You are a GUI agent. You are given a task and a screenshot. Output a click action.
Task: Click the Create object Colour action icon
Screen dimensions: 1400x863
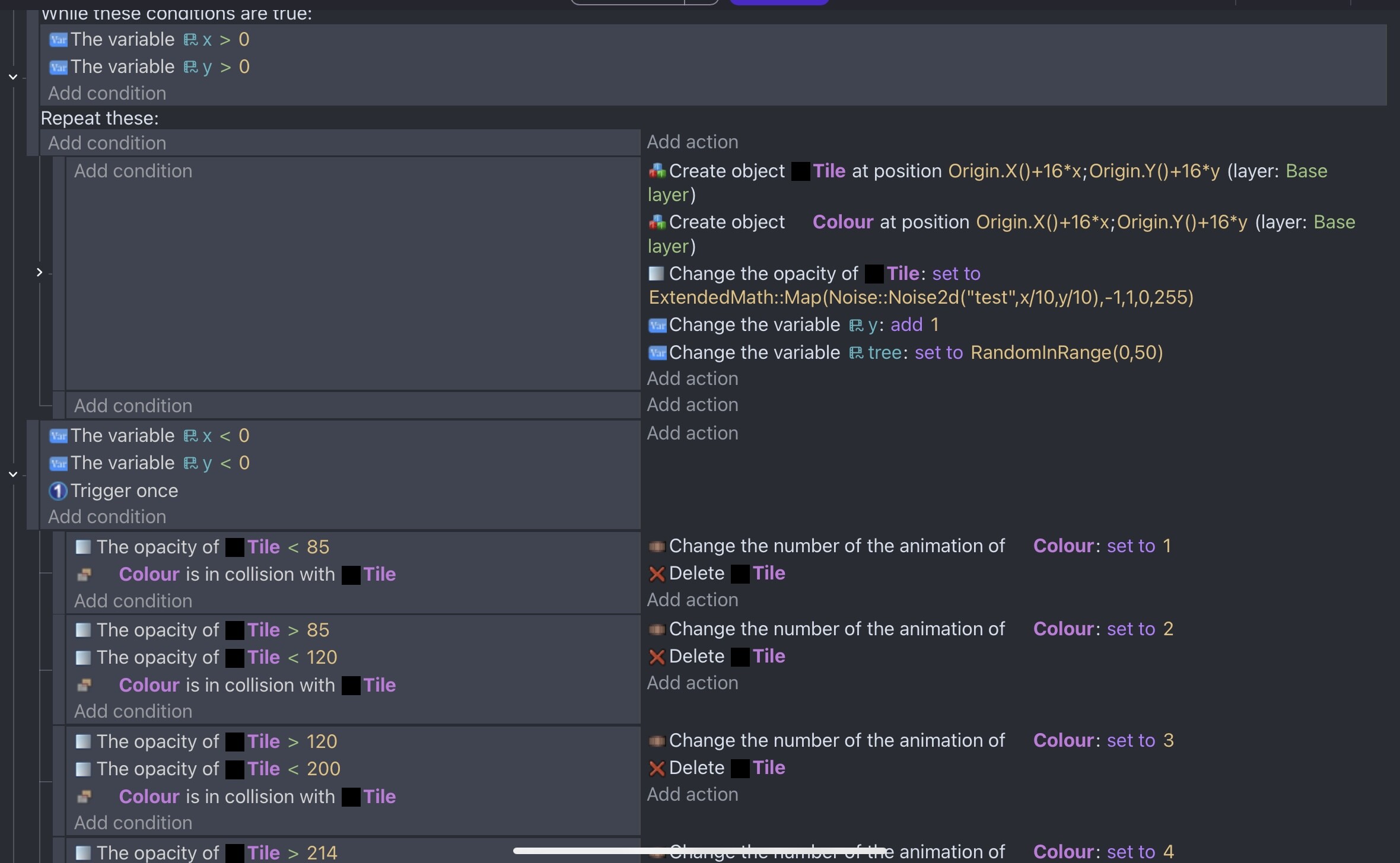(x=657, y=222)
